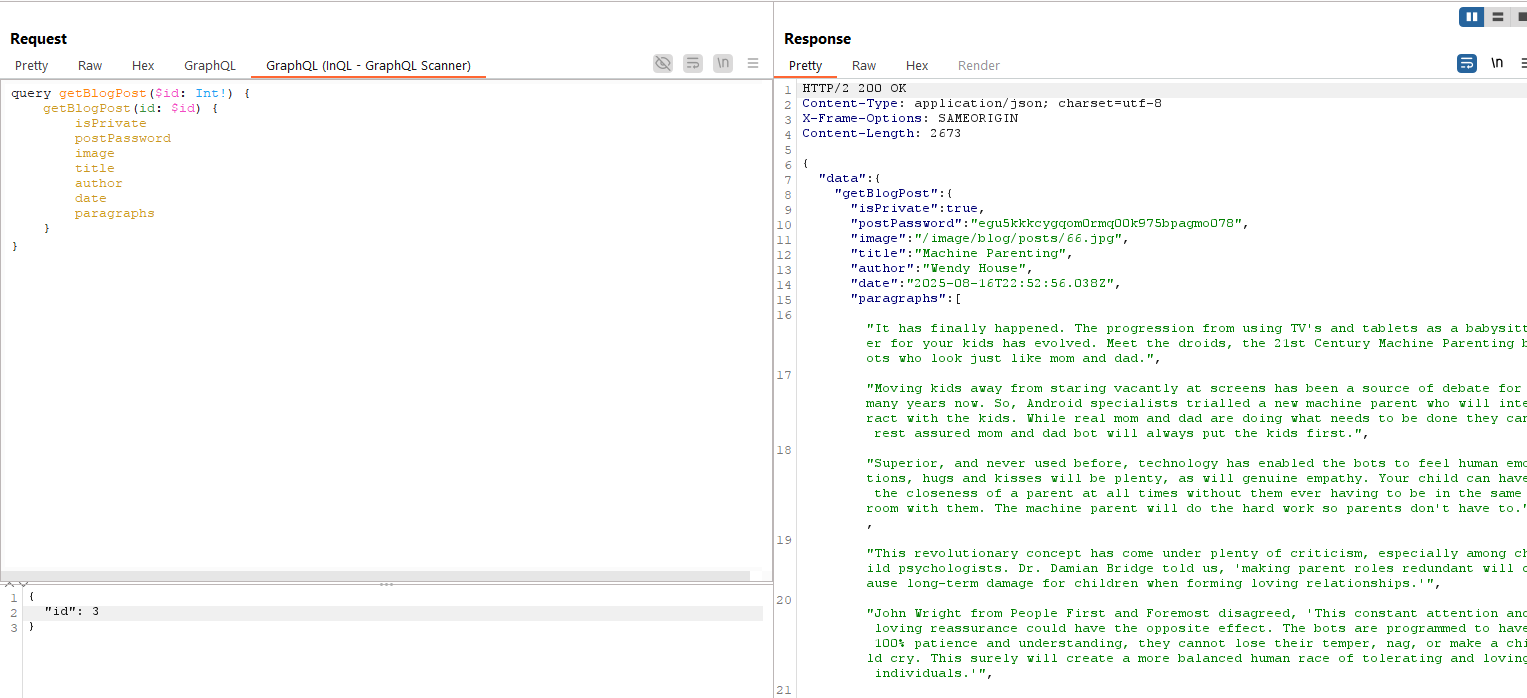Toggle hidden characters visibility in Request panel
1527x698 pixels.
coord(663,64)
